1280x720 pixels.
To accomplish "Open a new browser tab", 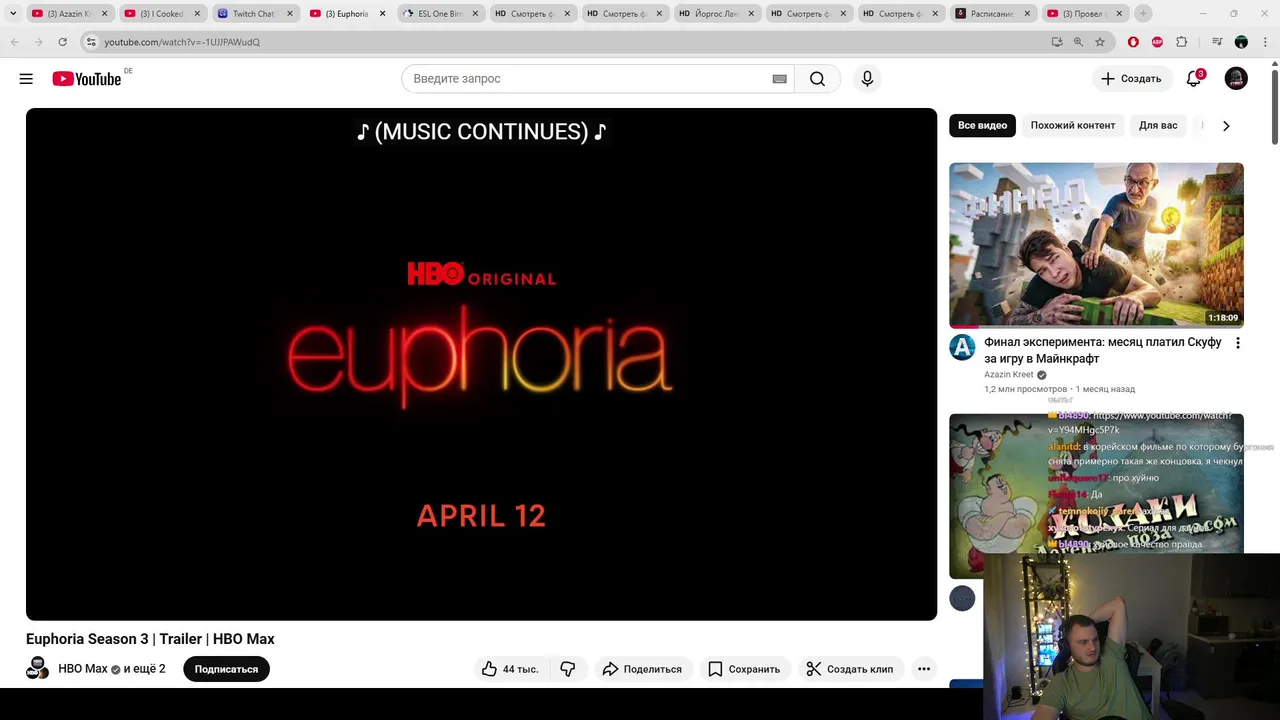I will [1143, 13].
